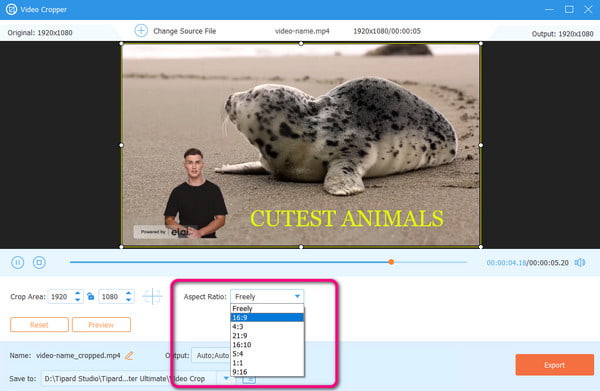The height and width of the screenshot is (391, 600).
Task: Click the top-center crop handle
Action: (x=301, y=44)
